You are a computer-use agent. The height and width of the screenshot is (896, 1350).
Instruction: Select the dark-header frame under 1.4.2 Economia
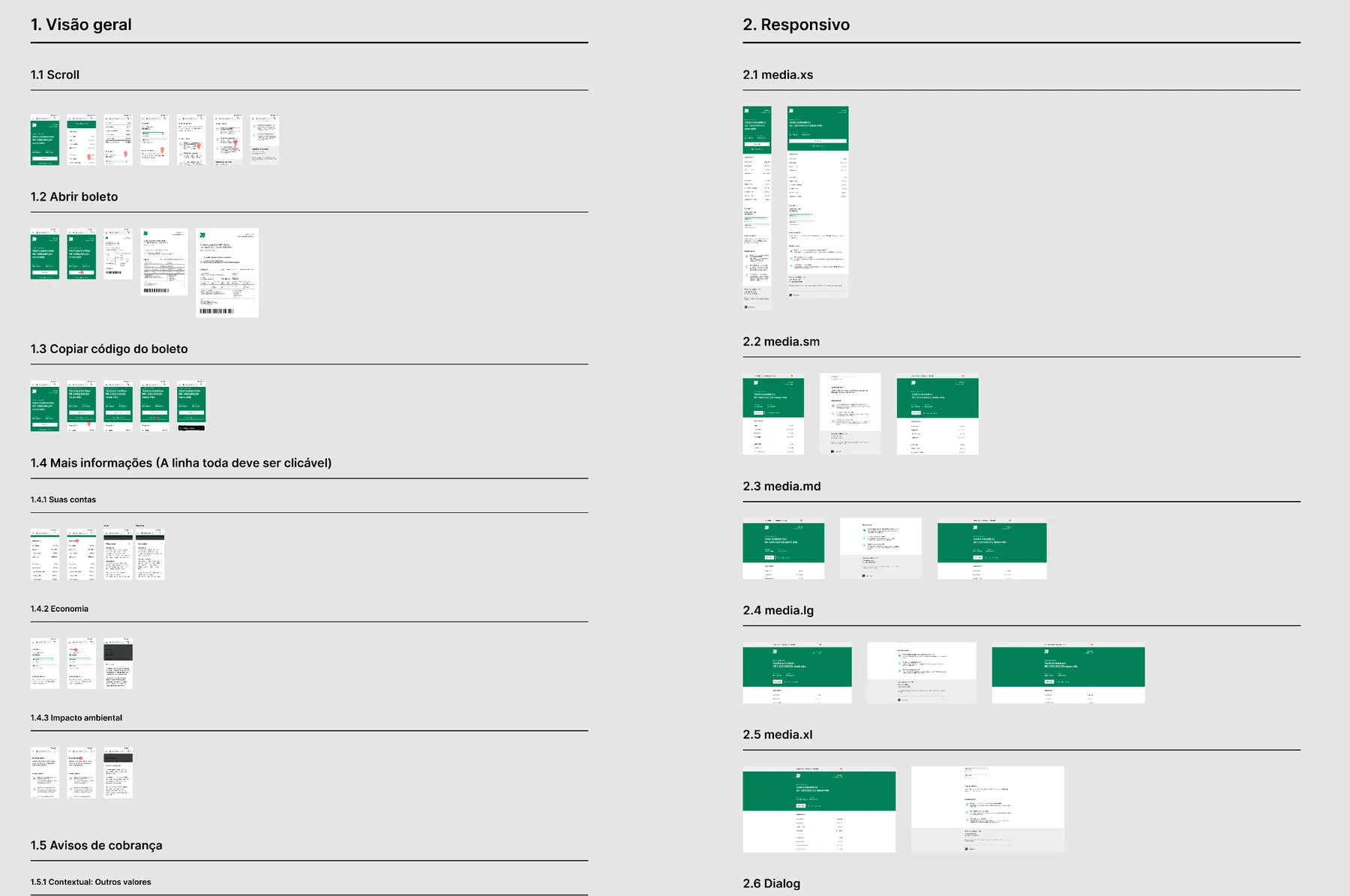pos(118,664)
